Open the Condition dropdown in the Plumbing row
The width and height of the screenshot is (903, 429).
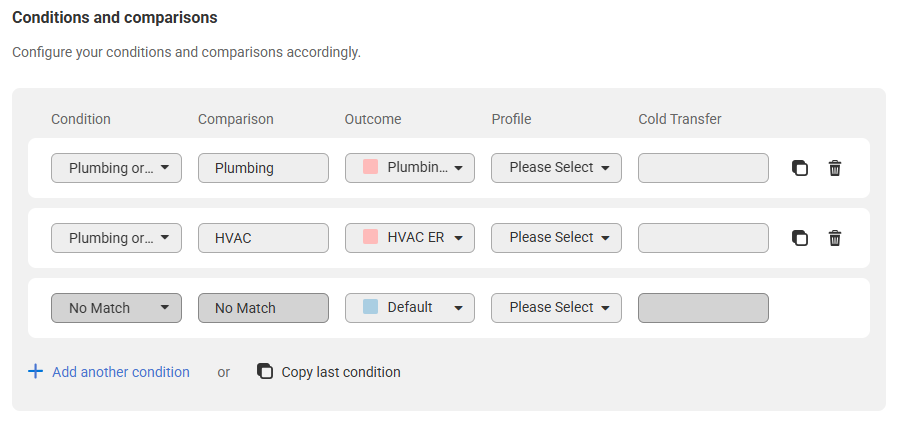tap(116, 168)
